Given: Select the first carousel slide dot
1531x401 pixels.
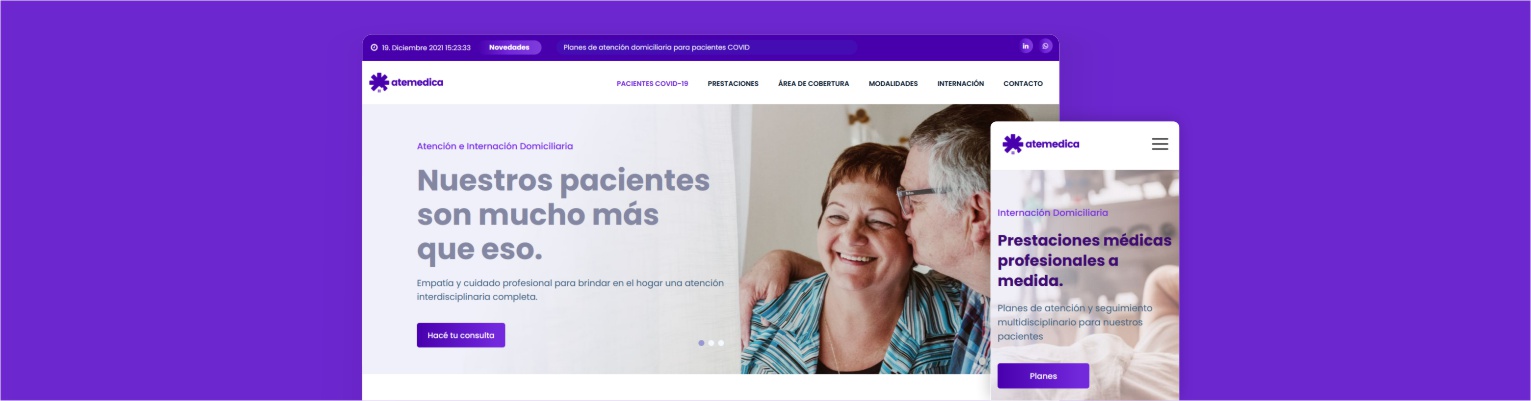Looking at the screenshot, I should pos(701,343).
